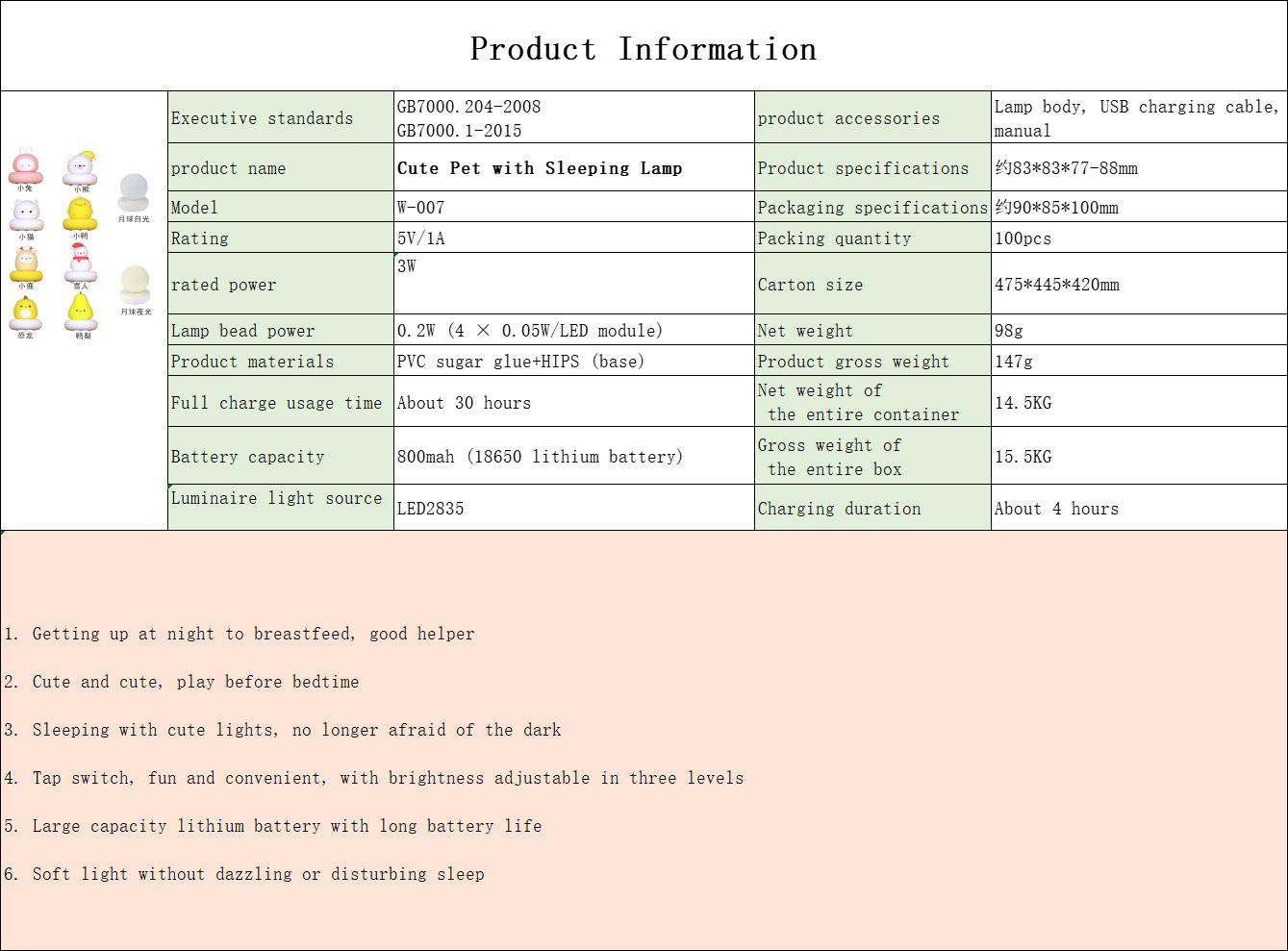Click the pink rabbit lamp image

click(x=25, y=167)
